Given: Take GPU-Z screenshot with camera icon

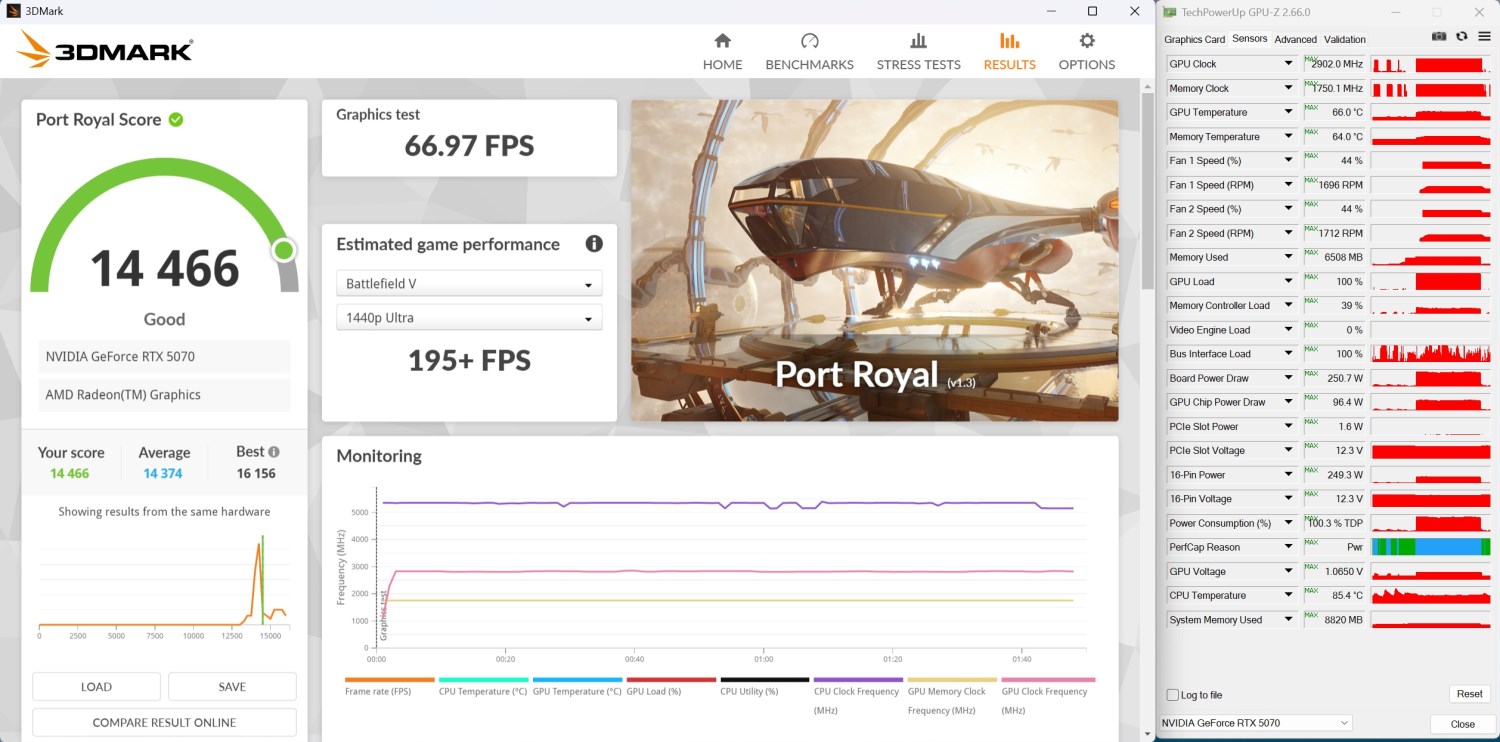Looking at the screenshot, I should (1439, 37).
